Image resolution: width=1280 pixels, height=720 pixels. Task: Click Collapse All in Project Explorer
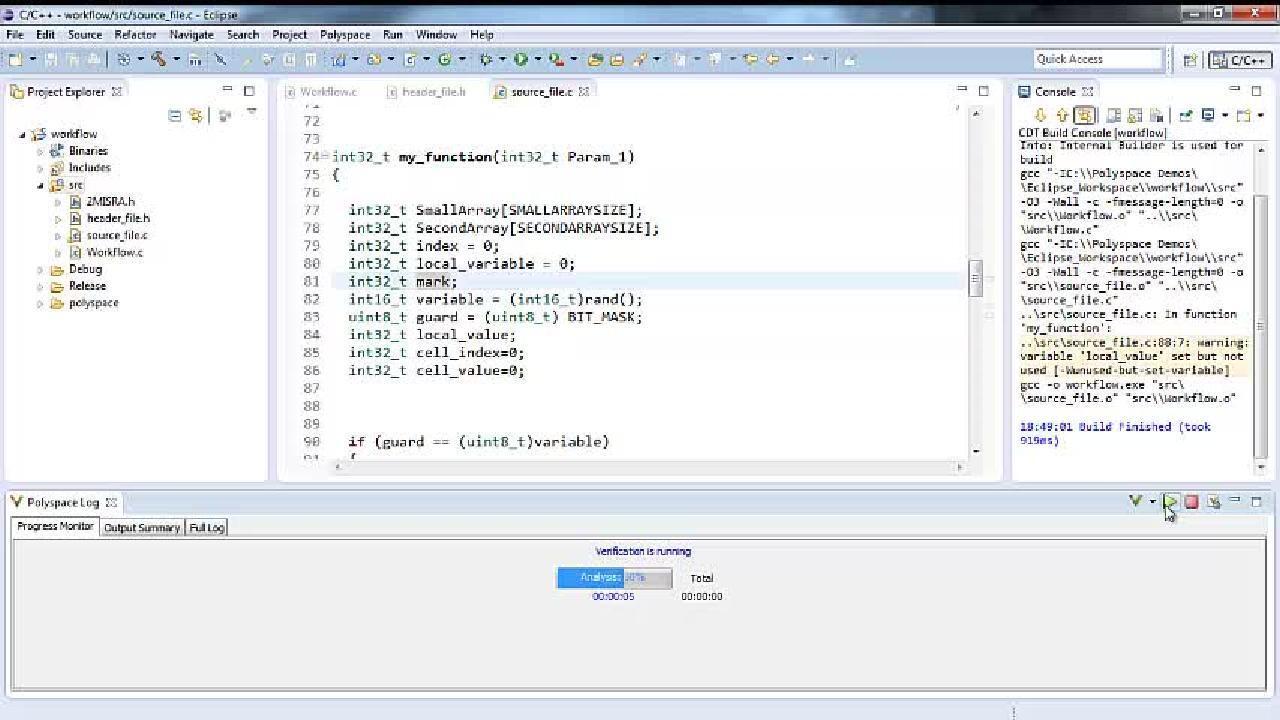point(175,116)
